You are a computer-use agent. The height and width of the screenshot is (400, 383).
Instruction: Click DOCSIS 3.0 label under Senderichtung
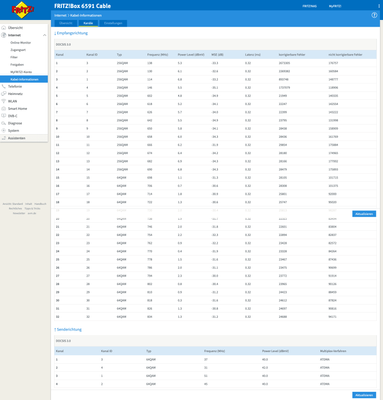(x=63, y=341)
